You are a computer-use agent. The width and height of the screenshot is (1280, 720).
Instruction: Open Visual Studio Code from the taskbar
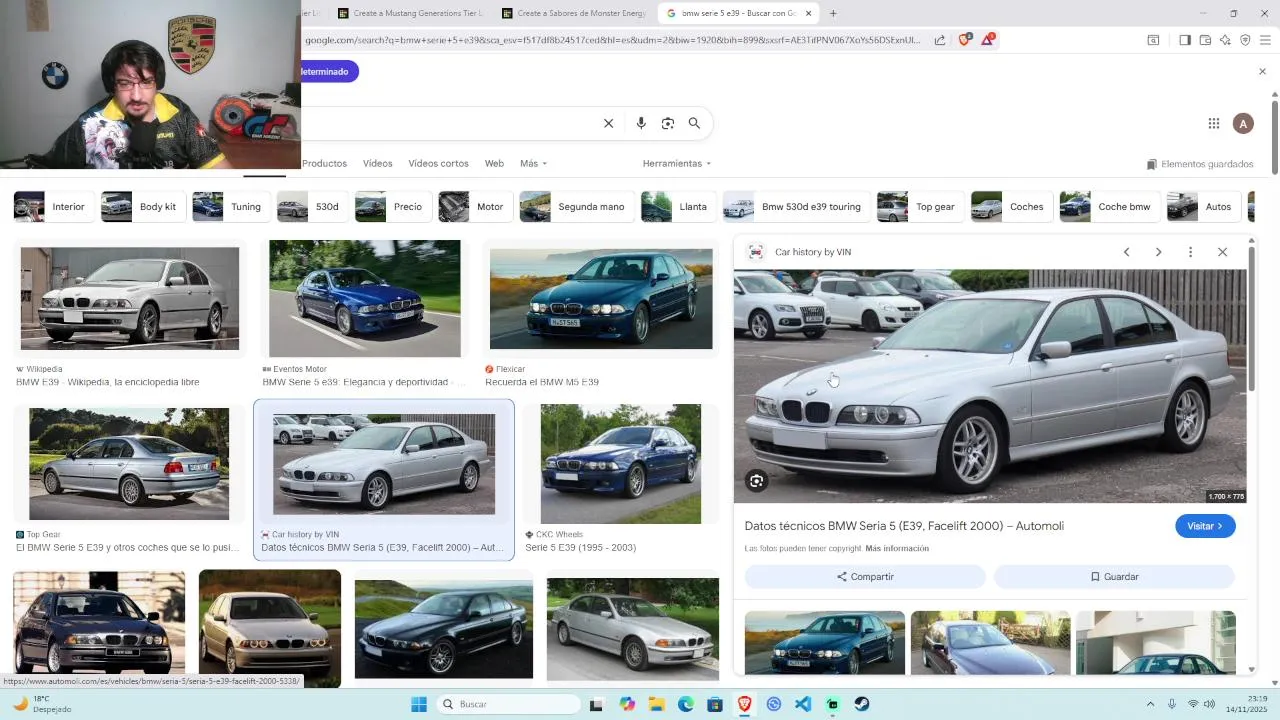tap(803, 704)
